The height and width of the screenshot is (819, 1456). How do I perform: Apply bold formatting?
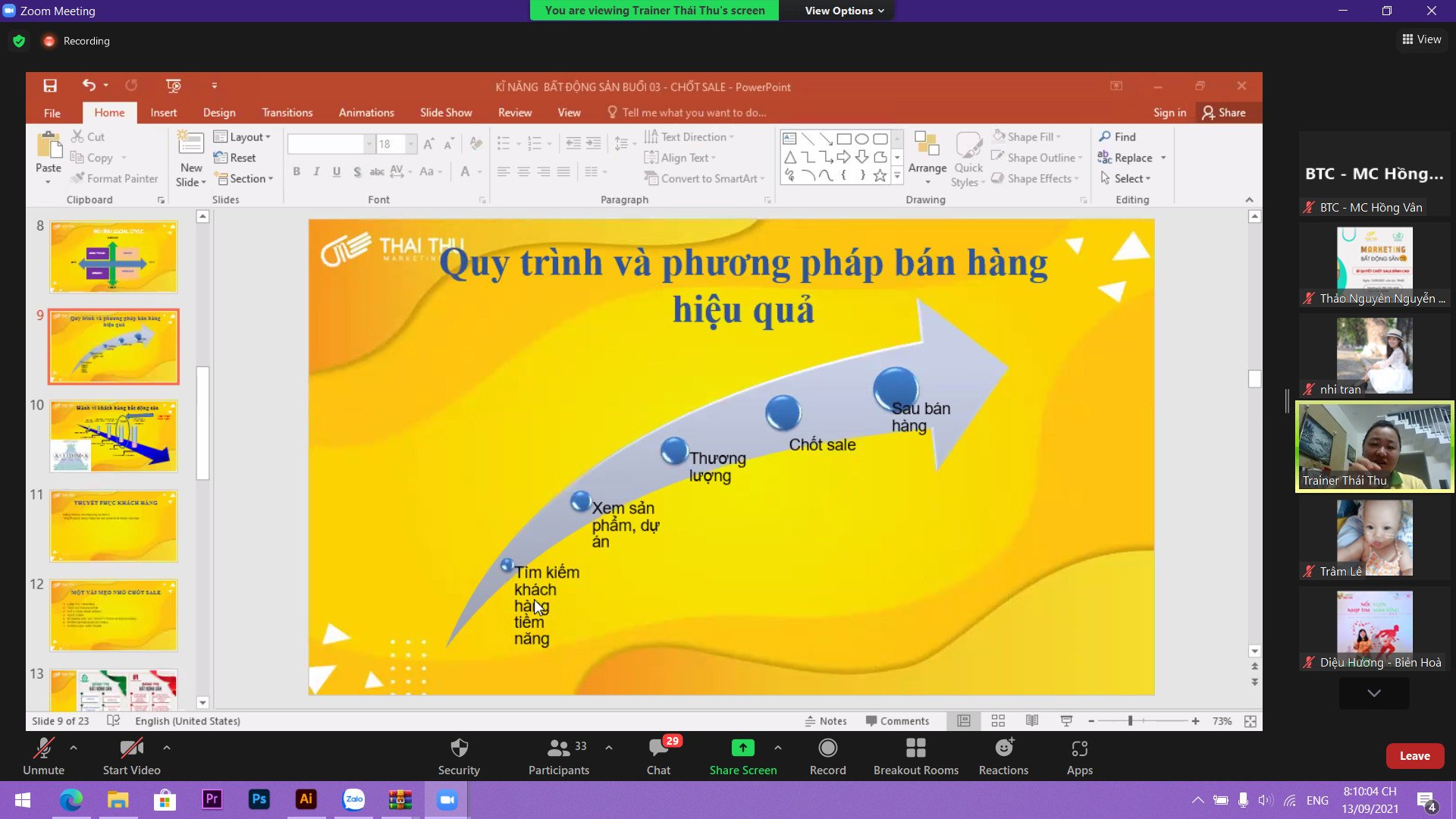pyautogui.click(x=297, y=172)
